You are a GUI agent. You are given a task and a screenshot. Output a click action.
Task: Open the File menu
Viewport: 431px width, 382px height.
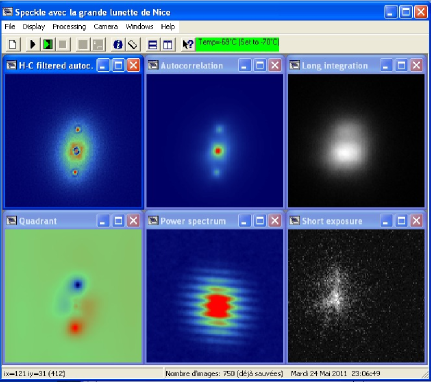point(10,27)
